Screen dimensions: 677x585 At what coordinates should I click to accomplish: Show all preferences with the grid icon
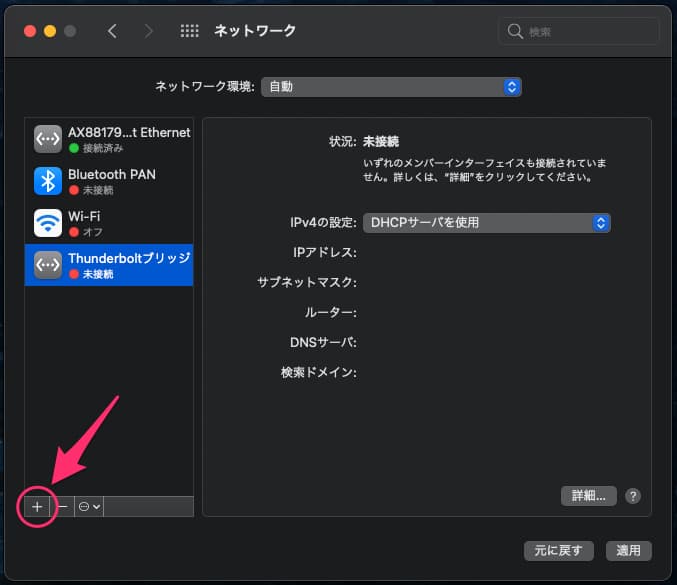189,31
